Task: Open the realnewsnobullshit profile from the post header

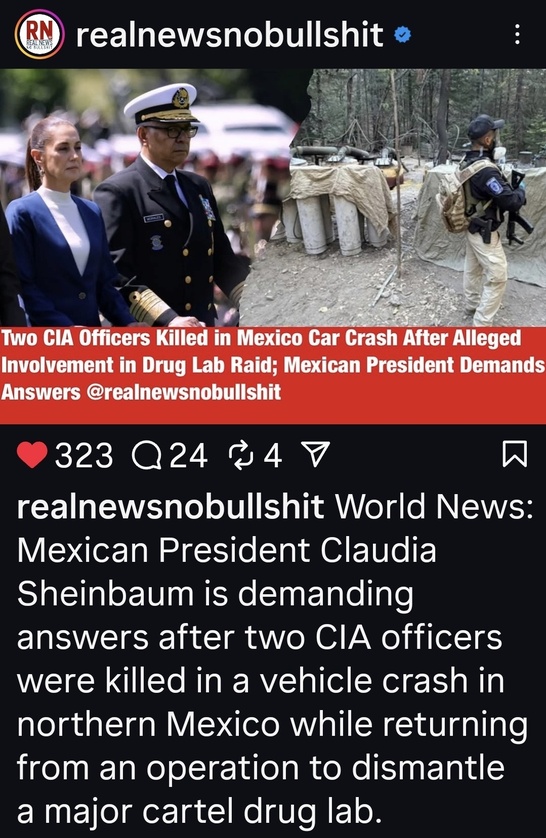Action: pos(229,35)
